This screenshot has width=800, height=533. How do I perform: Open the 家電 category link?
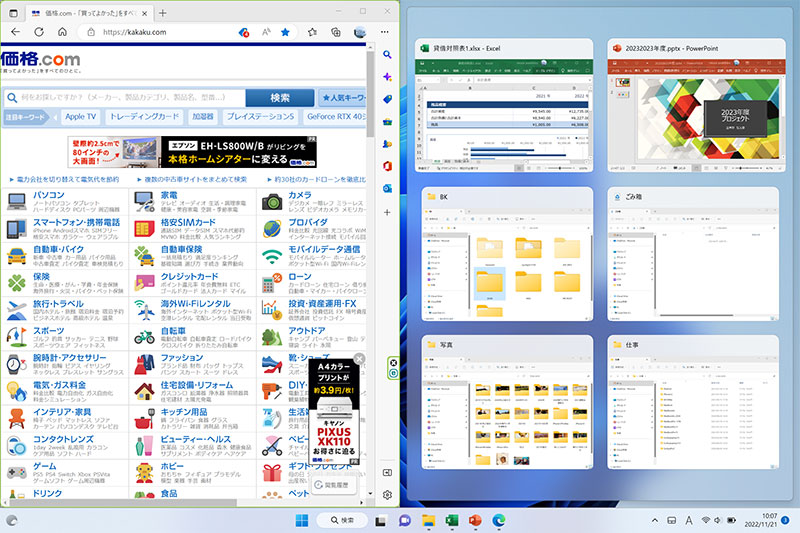pos(169,195)
